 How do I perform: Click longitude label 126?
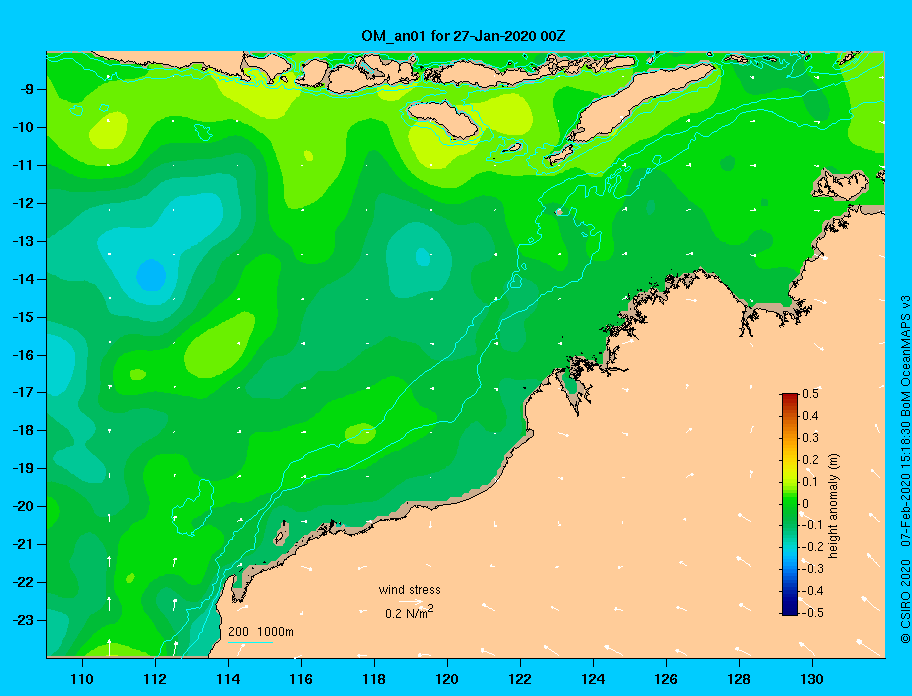pos(666,679)
